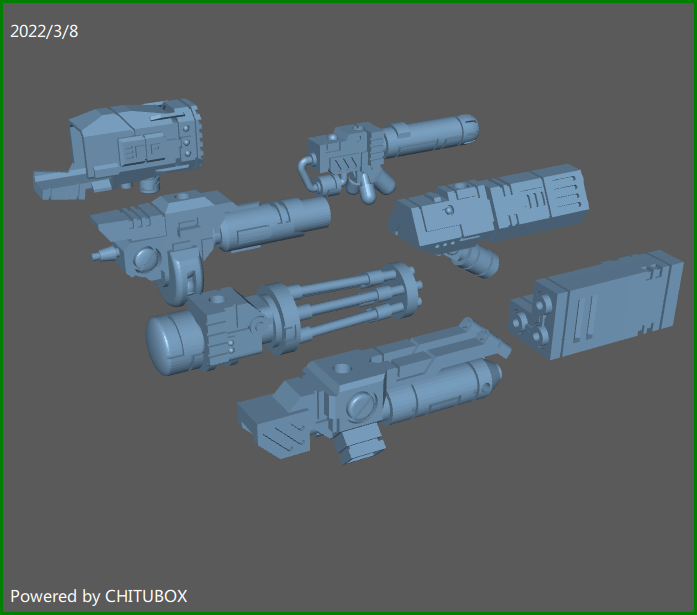Click the three rivets on the housing model

[187, 141]
